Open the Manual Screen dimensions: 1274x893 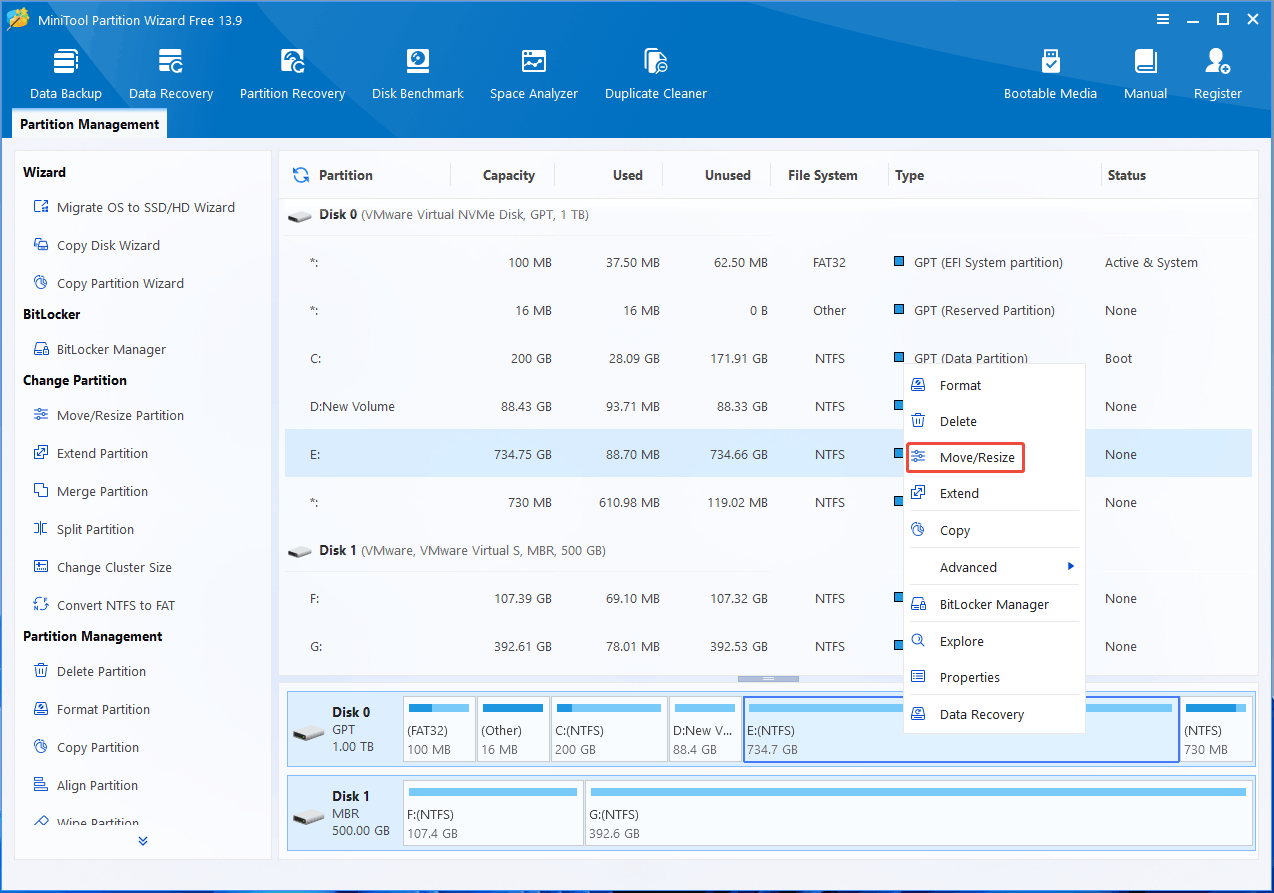click(1145, 74)
